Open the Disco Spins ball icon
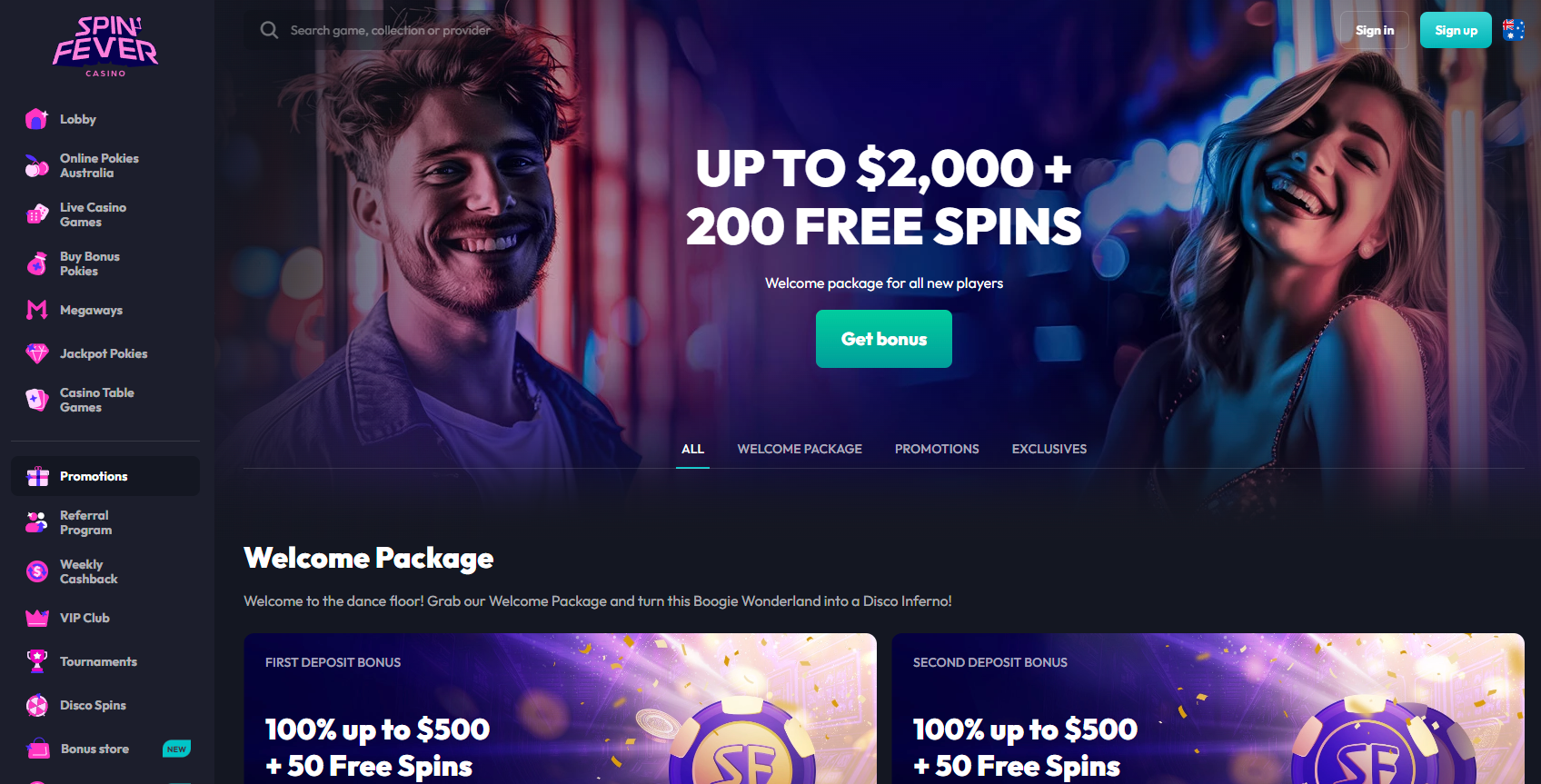Screen dimensions: 1541x784 tap(36, 705)
